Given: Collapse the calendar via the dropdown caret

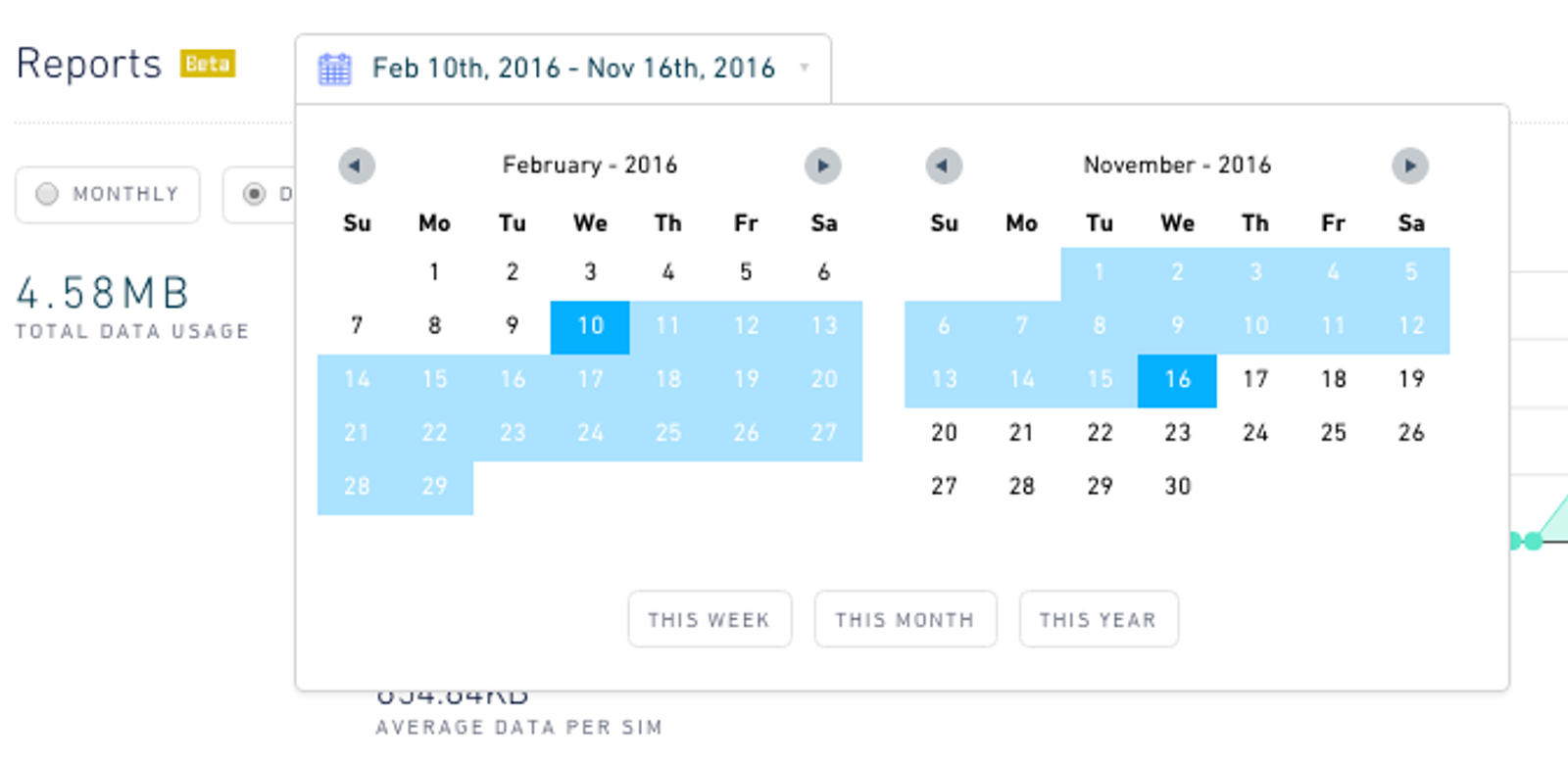Looking at the screenshot, I should coord(806,69).
